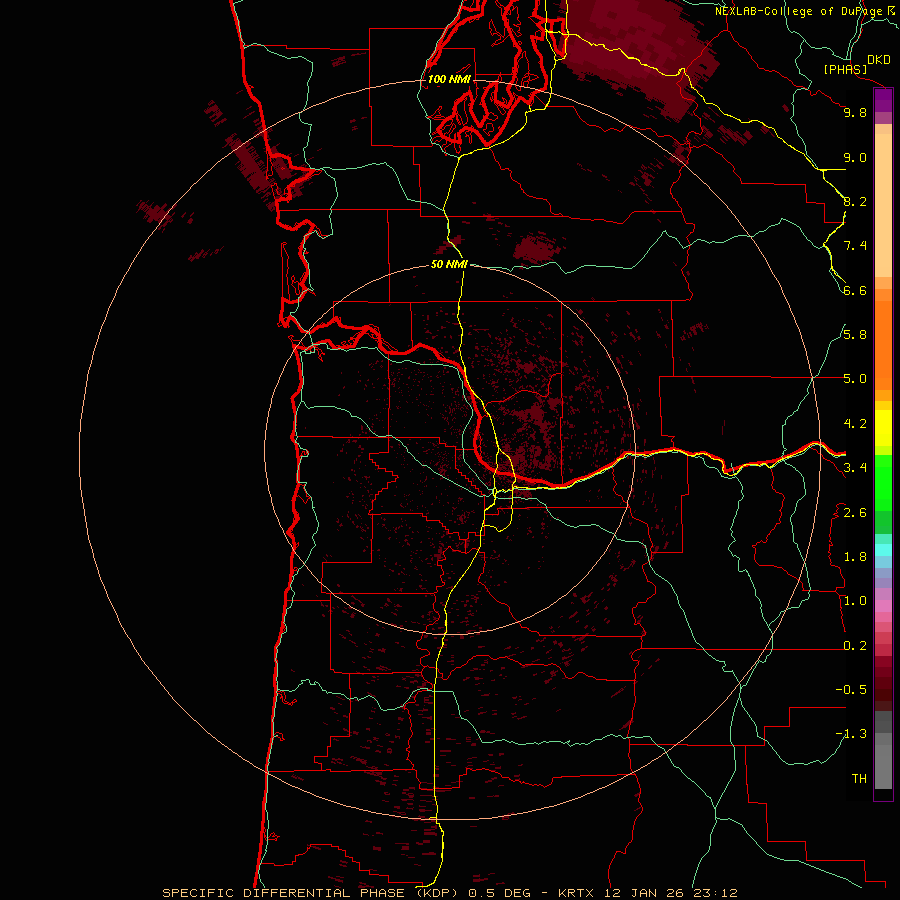Viewport: 900px width, 900px height.
Task: Click the 0.2 value on the color scale
Action: (x=855, y=646)
